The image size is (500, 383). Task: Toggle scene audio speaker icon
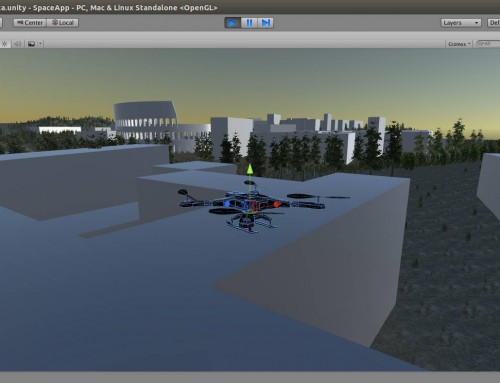coord(17,44)
